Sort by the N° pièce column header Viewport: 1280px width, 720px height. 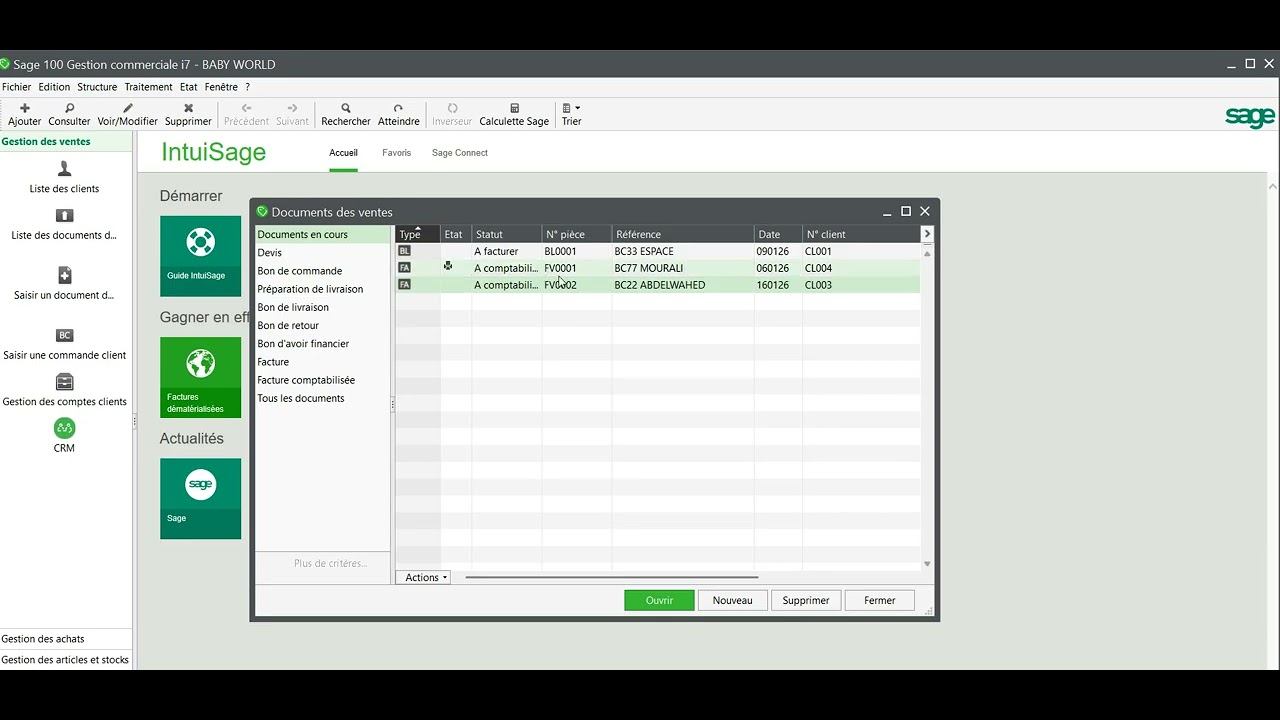tap(577, 234)
